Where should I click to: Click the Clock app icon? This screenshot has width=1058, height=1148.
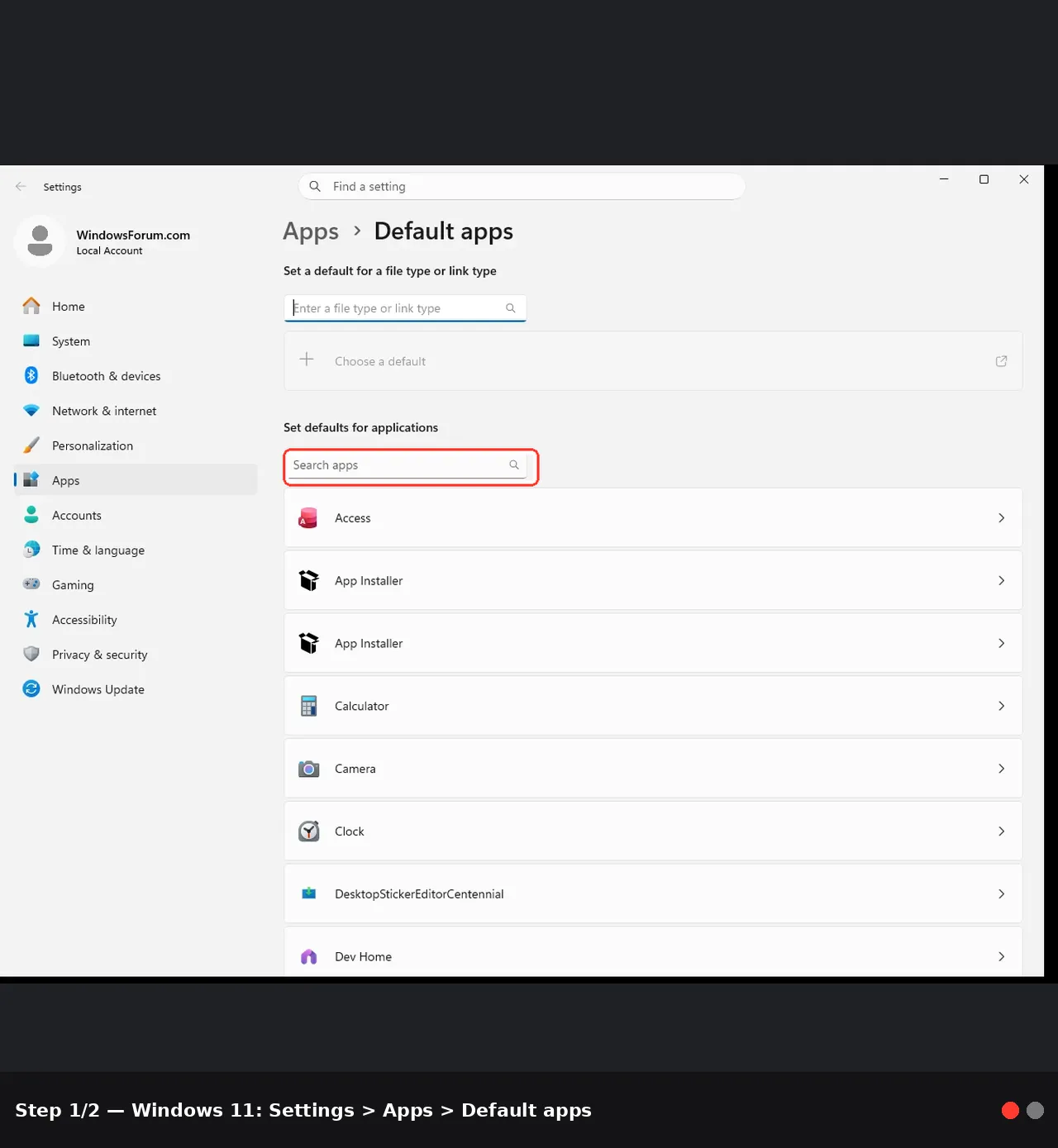(x=308, y=831)
